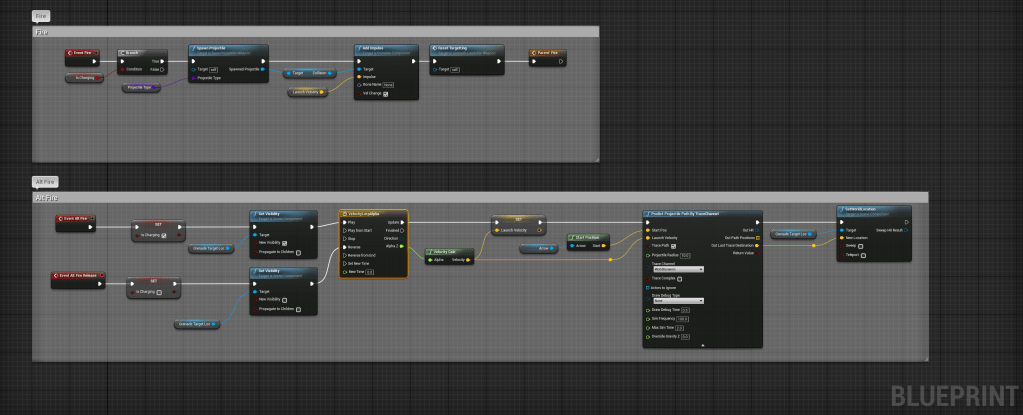The width and height of the screenshot is (1023, 415).
Task: Click the Out Path Positions array pin
Action: tap(757, 237)
